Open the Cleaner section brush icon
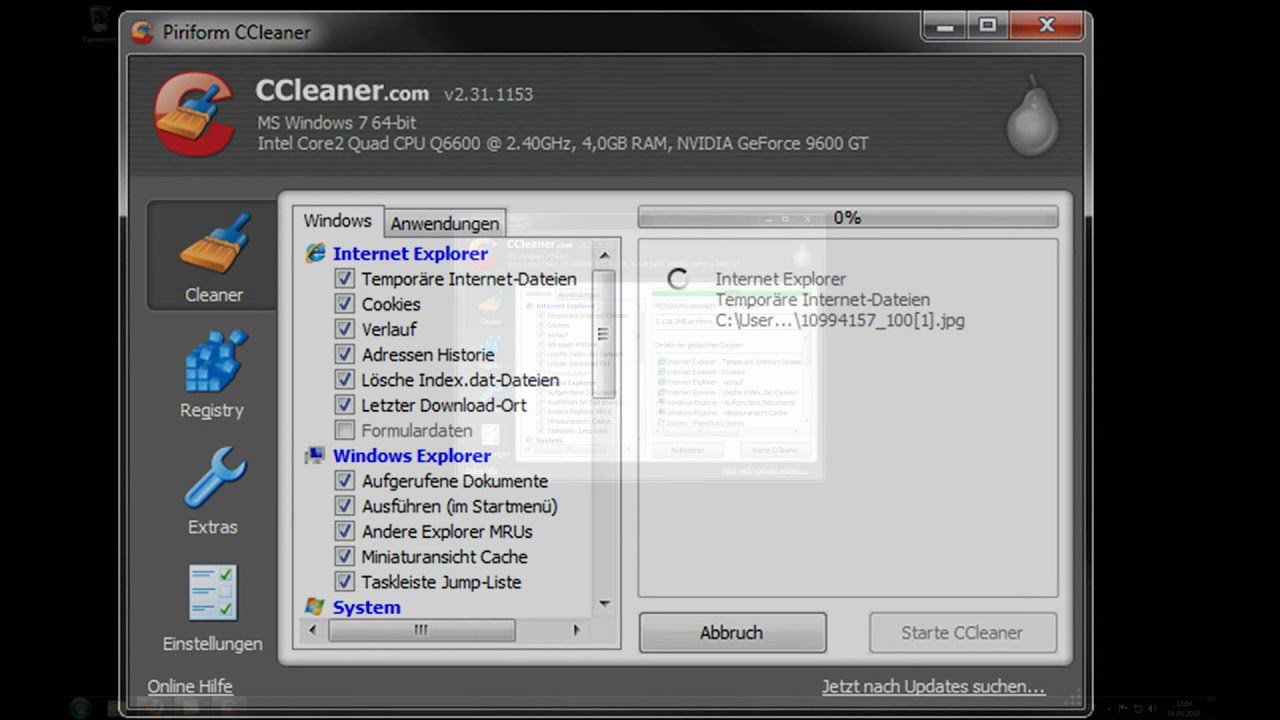1280x720 pixels. pyautogui.click(x=214, y=243)
